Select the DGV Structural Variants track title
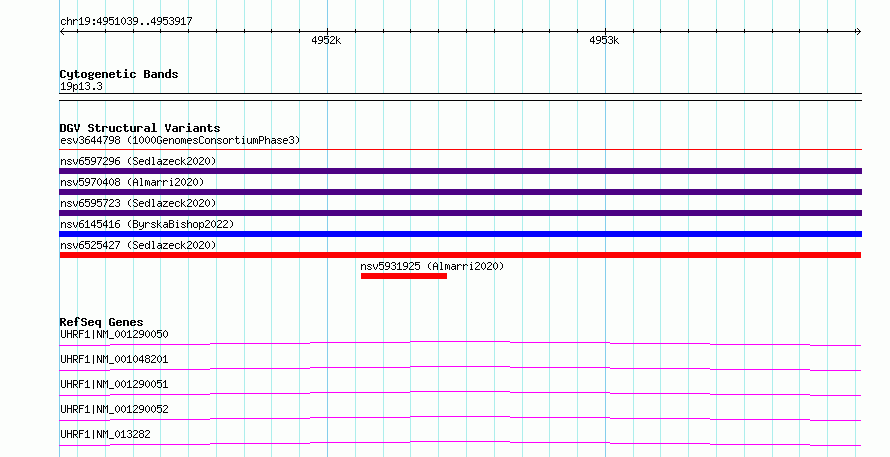 pyautogui.click(x=140, y=128)
